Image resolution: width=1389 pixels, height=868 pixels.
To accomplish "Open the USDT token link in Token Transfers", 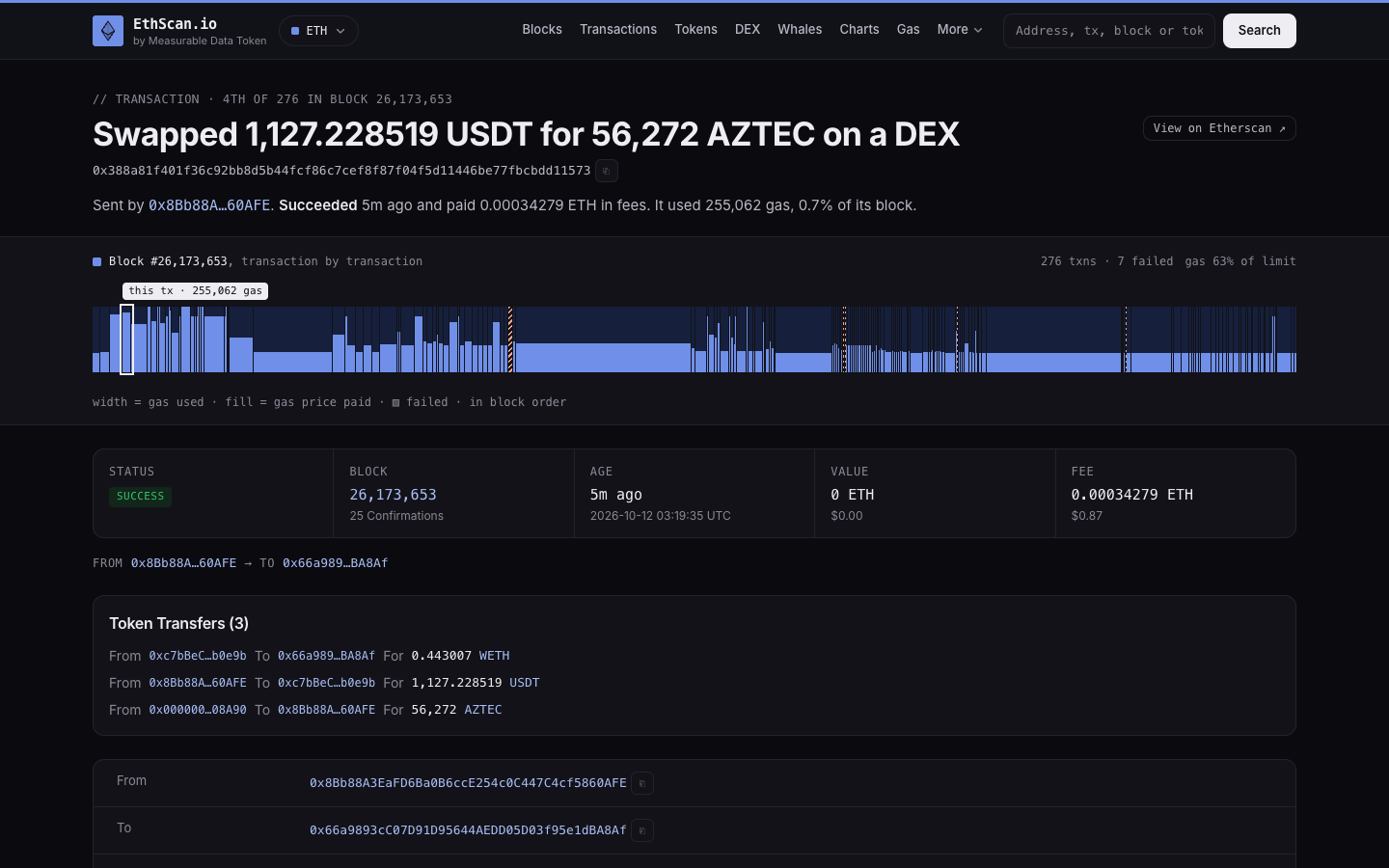I will pos(525,683).
